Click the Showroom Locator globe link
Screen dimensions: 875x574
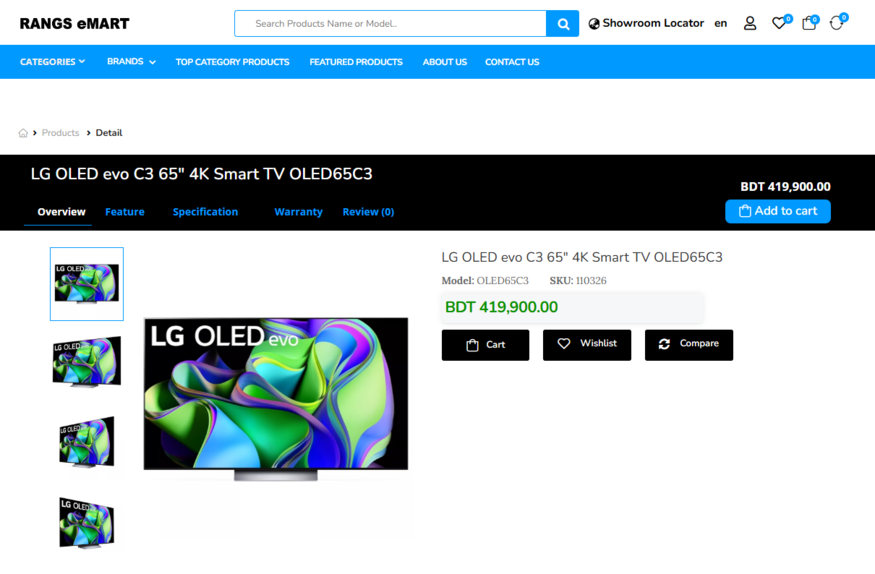point(646,23)
